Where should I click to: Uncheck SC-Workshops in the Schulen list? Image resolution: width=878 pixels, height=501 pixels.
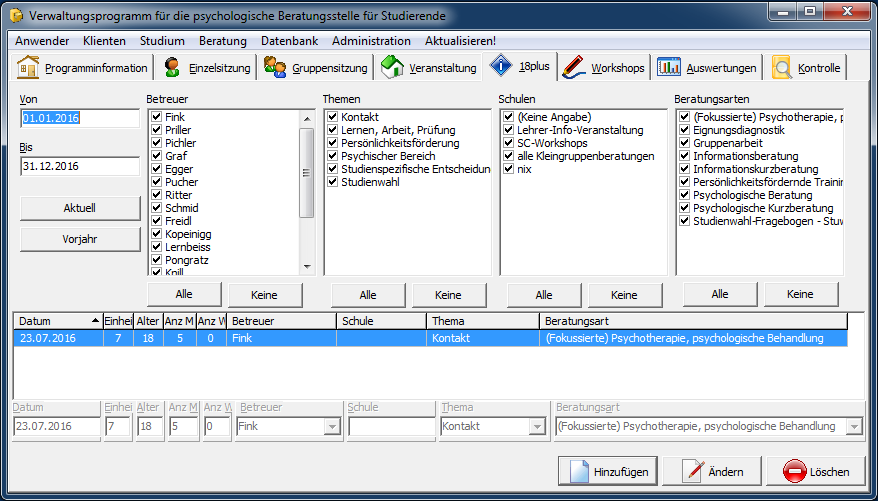point(508,144)
